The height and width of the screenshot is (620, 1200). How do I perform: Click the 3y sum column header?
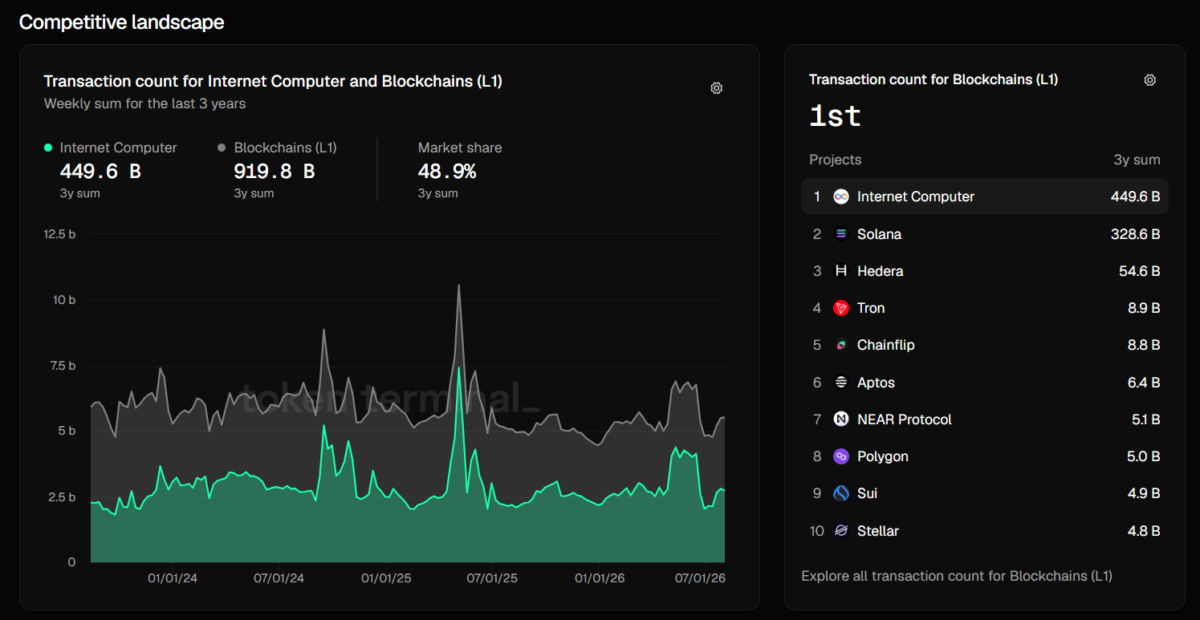point(1137,160)
